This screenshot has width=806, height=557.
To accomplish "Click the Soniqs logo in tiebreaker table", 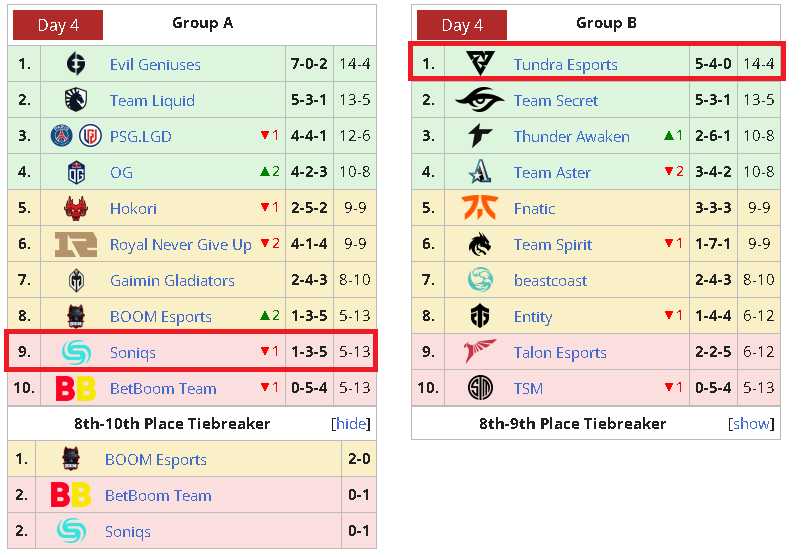I will 71,531.
